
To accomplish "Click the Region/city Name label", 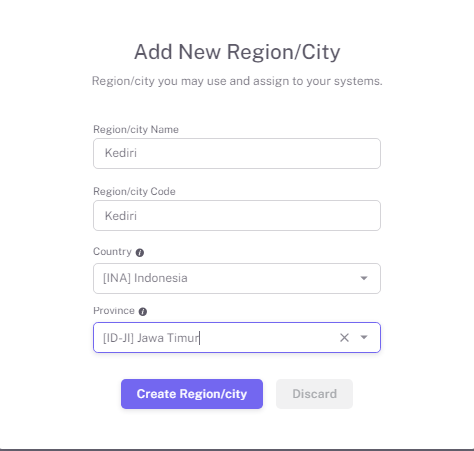I will (136, 129).
